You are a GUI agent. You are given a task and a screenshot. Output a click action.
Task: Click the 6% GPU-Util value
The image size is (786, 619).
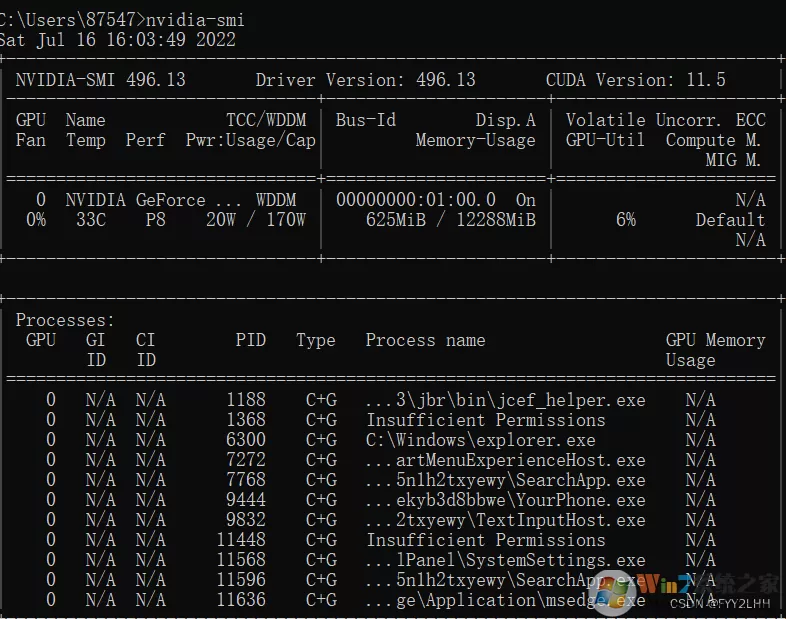(x=626, y=220)
